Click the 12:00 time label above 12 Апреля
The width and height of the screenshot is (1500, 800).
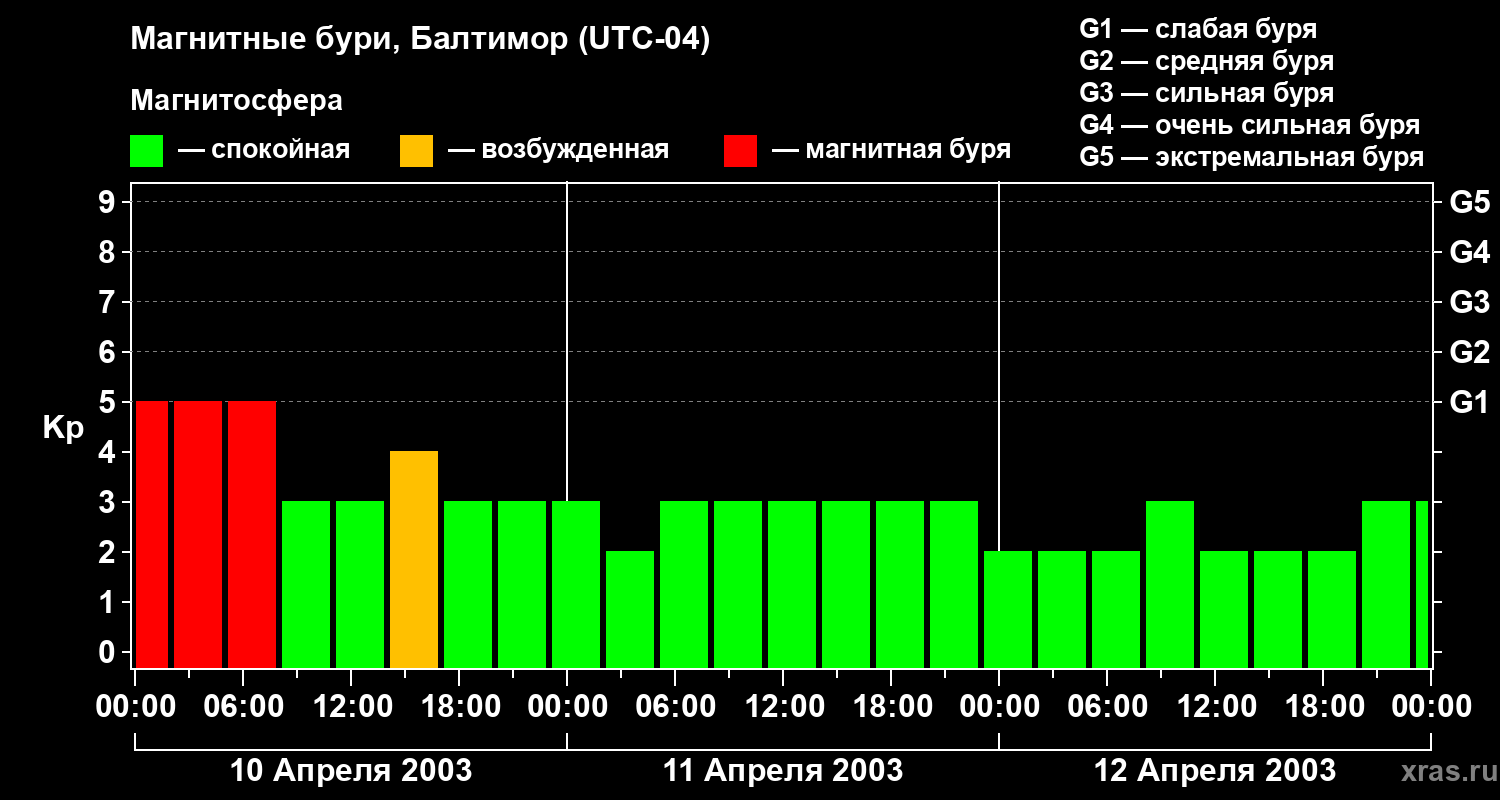coord(1215,707)
